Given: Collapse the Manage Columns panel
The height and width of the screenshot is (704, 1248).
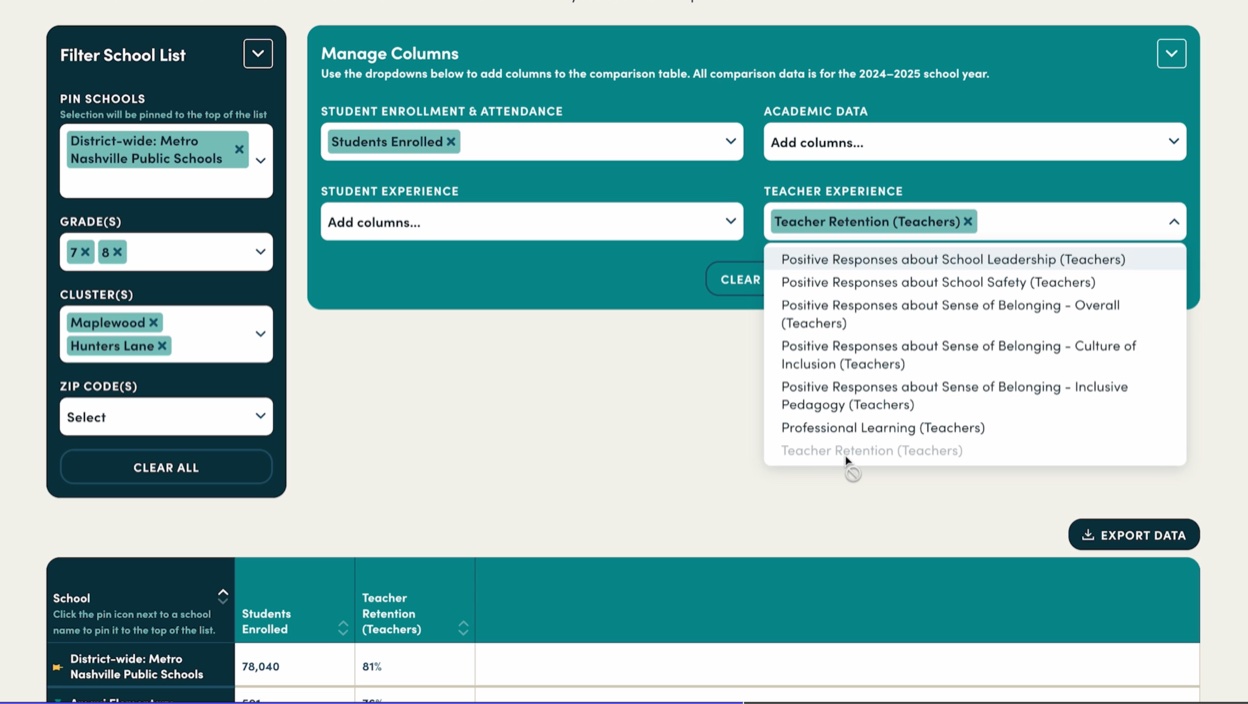Looking at the screenshot, I should pos(1172,54).
